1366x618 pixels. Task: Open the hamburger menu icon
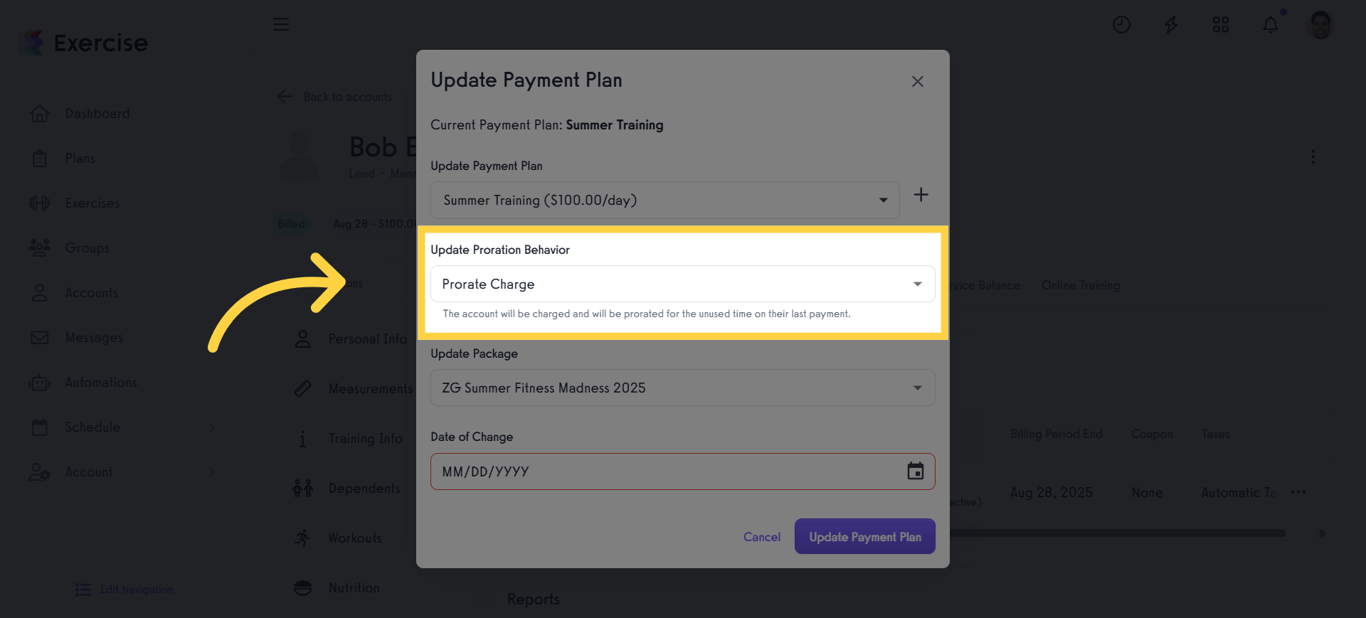[x=281, y=24]
